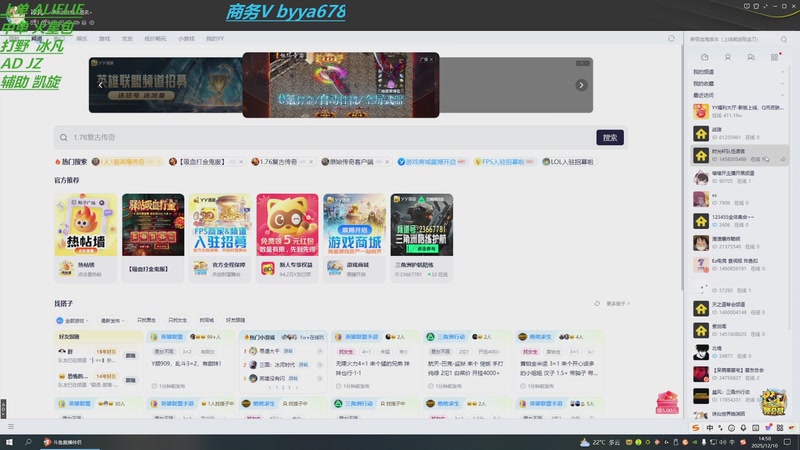Open the sidebar contacts person icon

coord(728,57)
